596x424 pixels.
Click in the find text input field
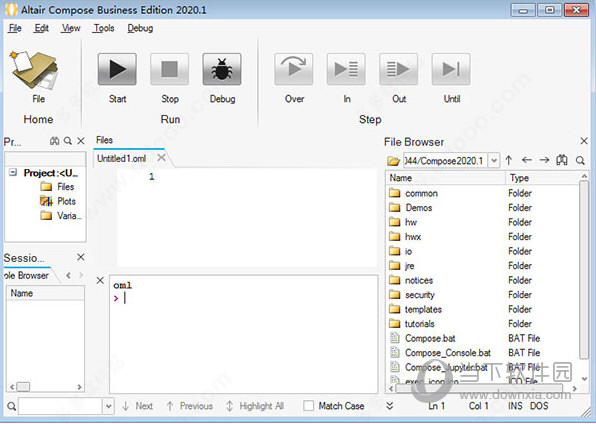pyautogui.click(x=60, y=407)
